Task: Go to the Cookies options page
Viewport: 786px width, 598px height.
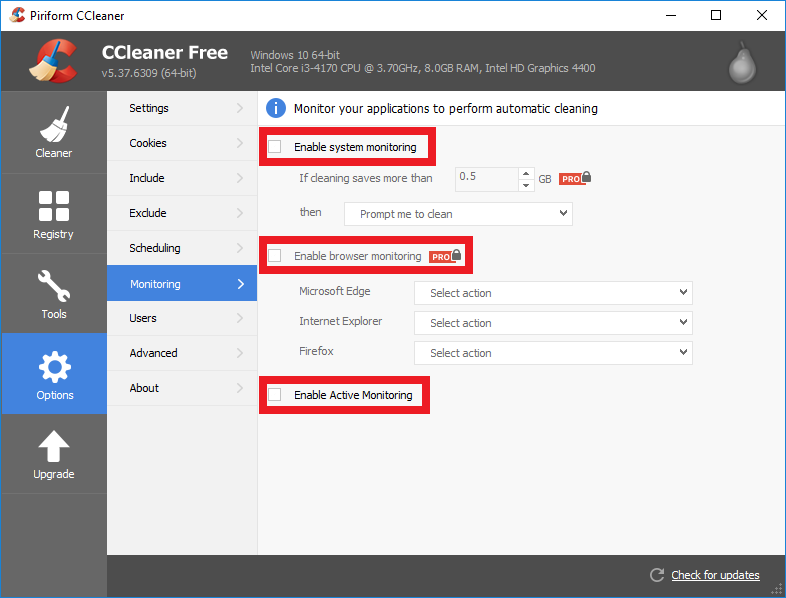Action: coord(181,143)
